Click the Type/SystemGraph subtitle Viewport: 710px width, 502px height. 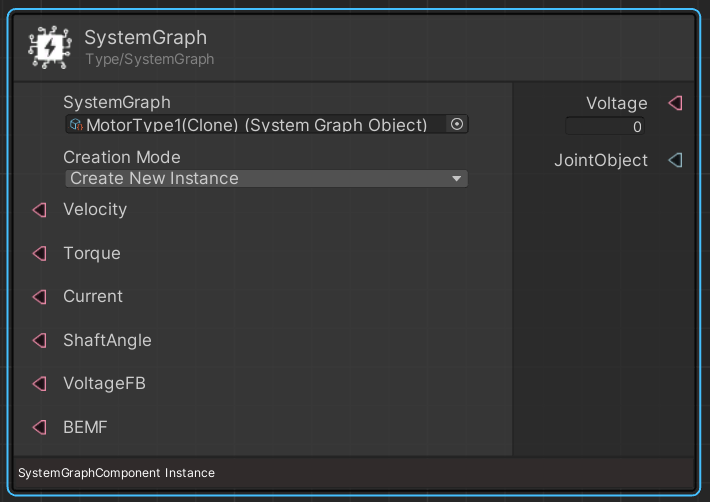[150, 59]
